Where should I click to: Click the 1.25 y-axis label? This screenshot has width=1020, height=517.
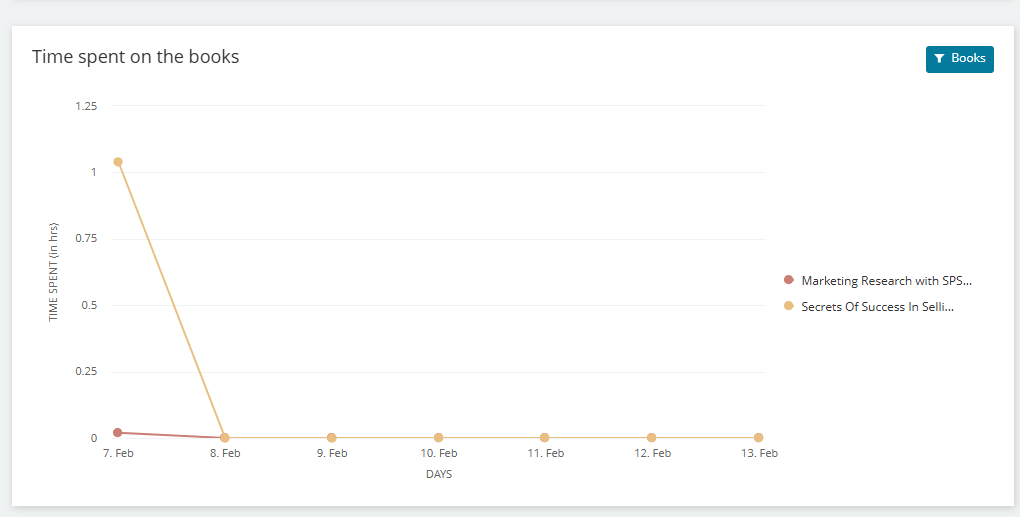[x=86, y=106]
